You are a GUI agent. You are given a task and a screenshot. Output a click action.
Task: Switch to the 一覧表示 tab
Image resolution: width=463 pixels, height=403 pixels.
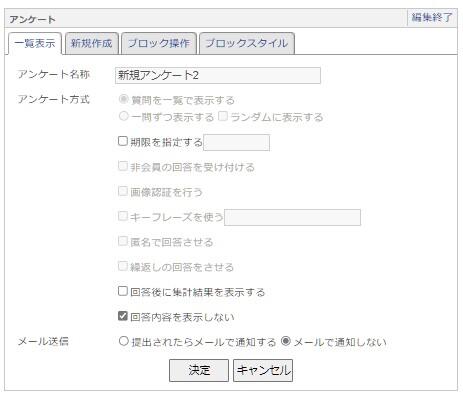pos(35,43)
